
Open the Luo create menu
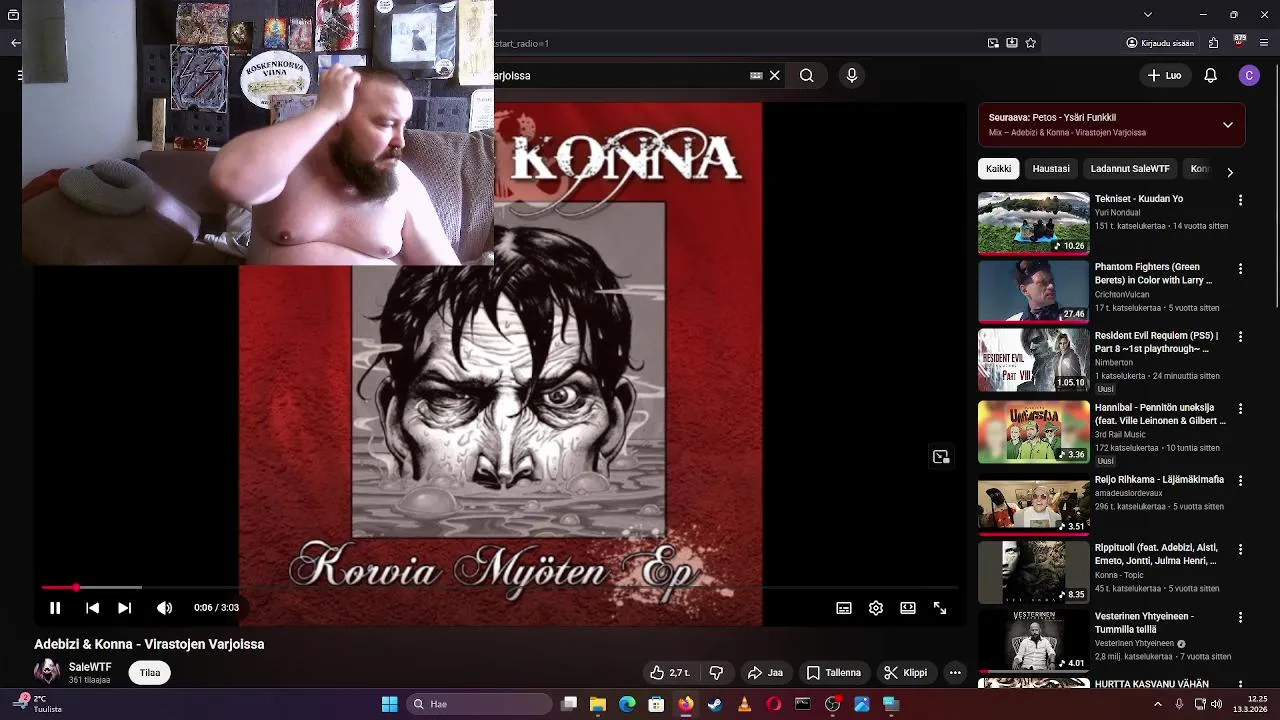[1164, 75]
